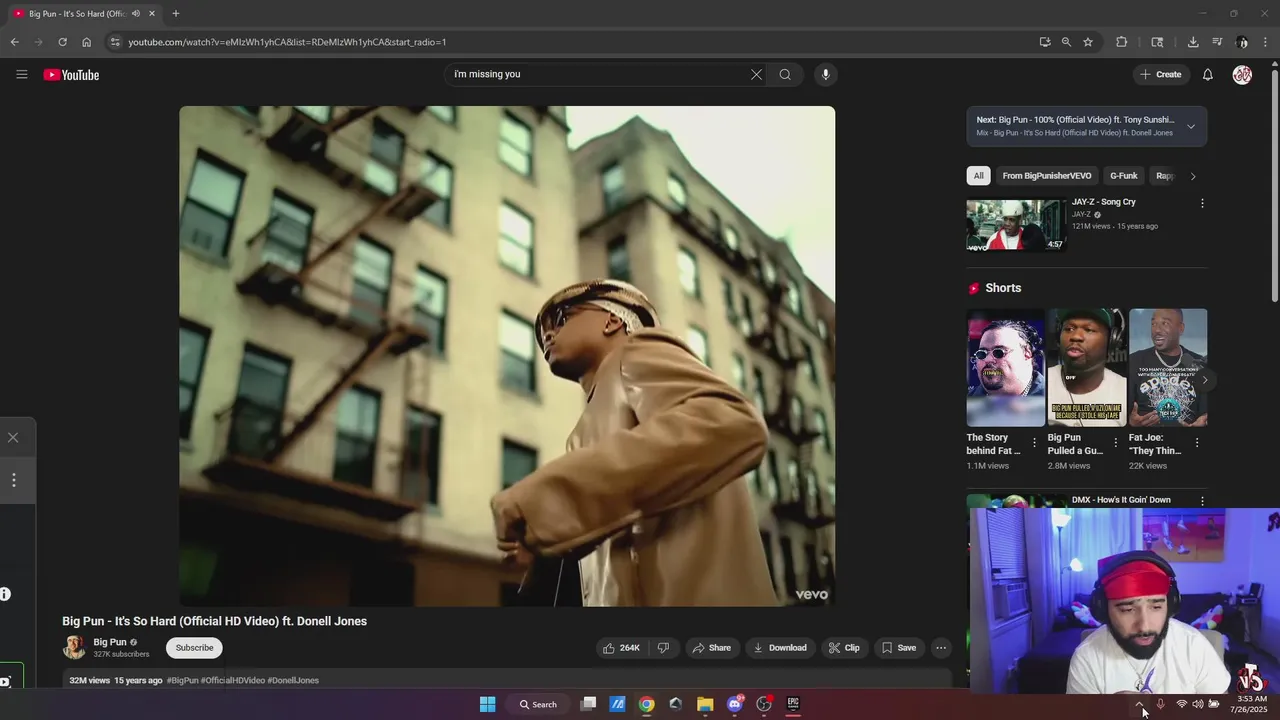The width and height of the screenshot is (1280, 720).
Task: Expand the Next up mix playlist panel
Action: [x=1190, y=126]
